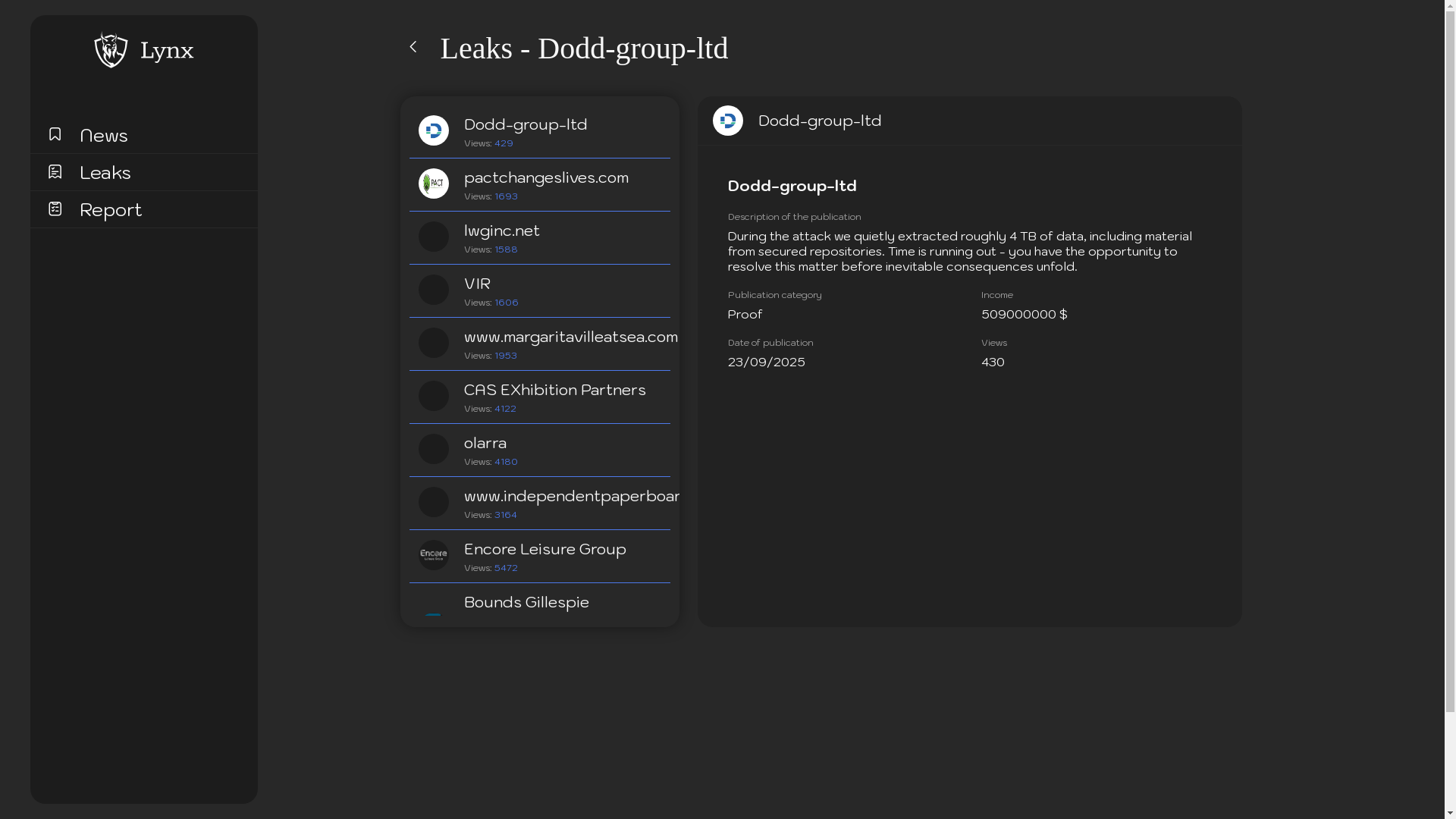Click the Report checklist icon
This screenshot has height=819, width=1456.
point(55,209)
